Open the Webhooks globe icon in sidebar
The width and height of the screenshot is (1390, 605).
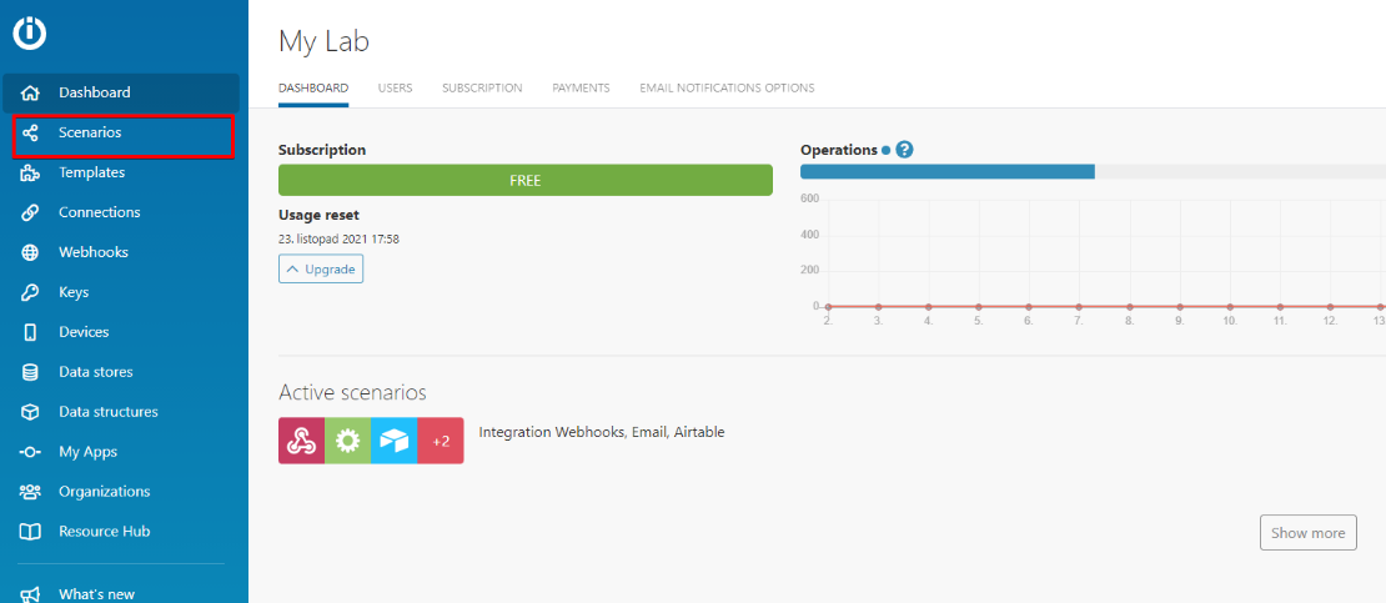[x=30, y=252]
